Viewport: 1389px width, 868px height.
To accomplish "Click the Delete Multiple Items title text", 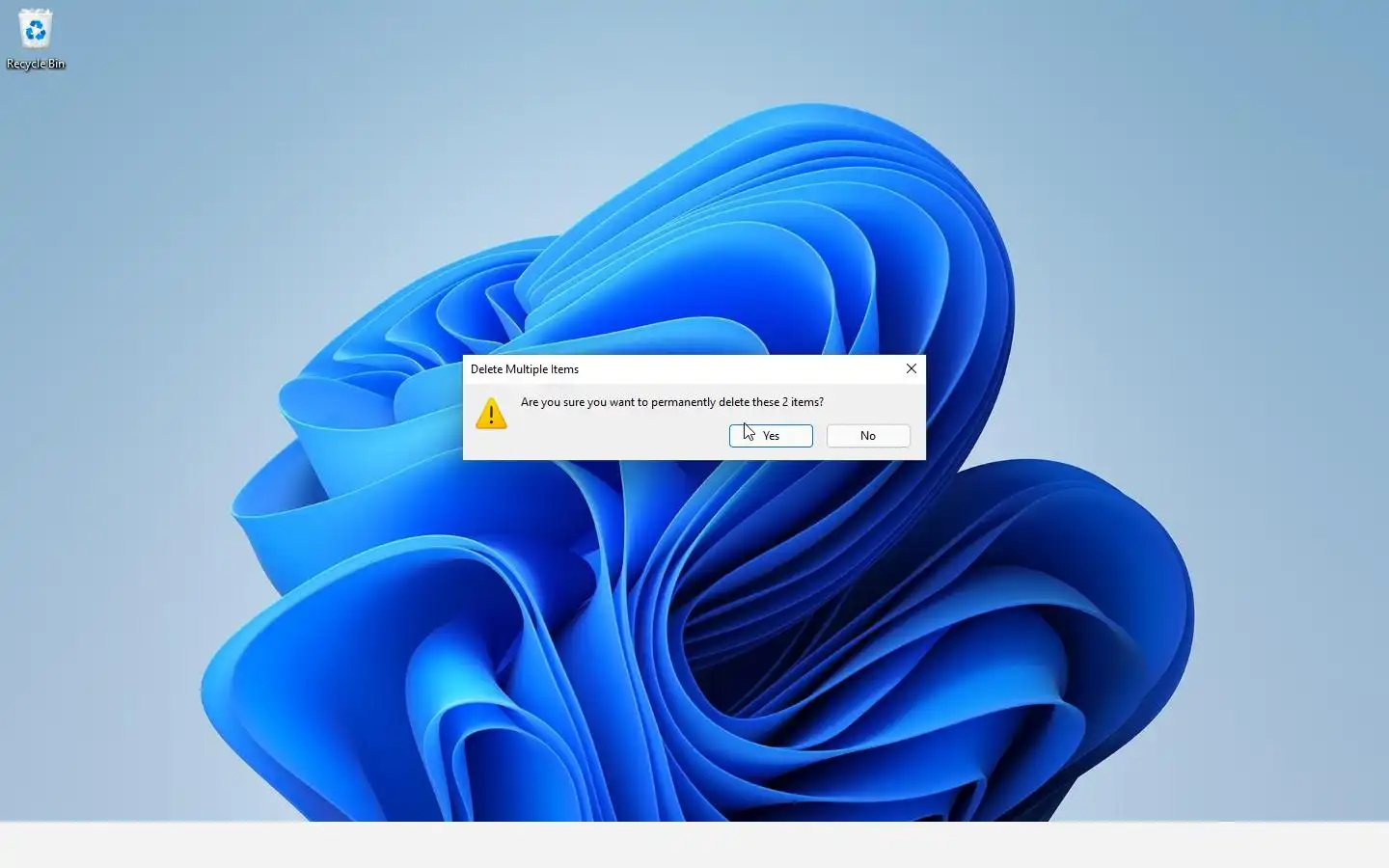I will (x=525, y=369).
